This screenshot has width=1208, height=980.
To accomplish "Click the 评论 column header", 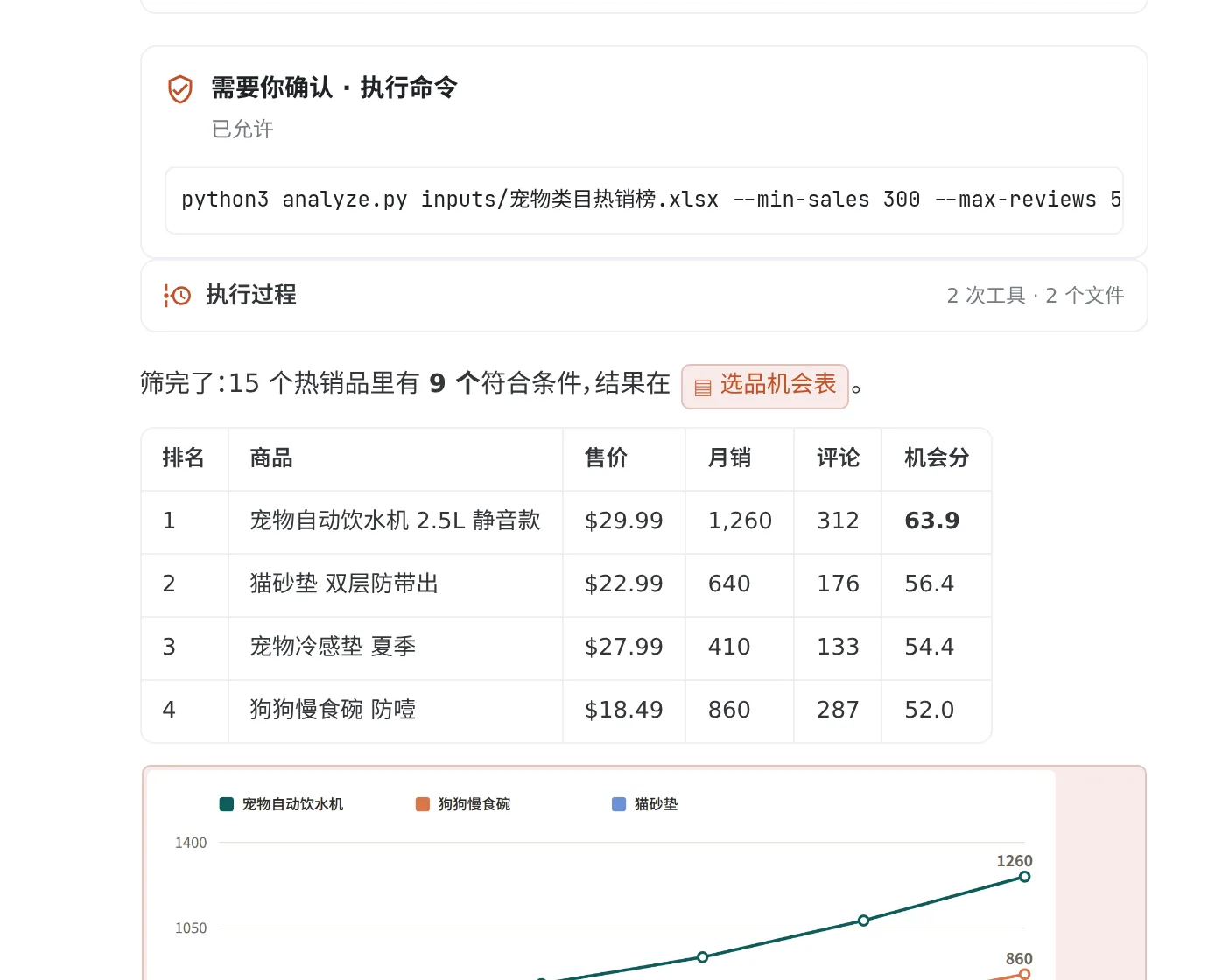I will [839, 458].
